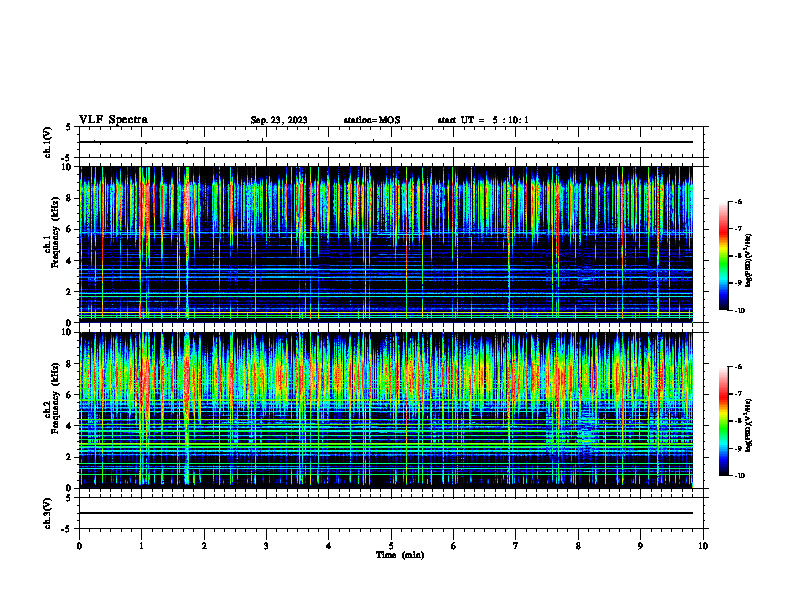Screen dimensions: 792x612
Task: Click the ch.1 voltage waveform trace
Action: point(386,142)
